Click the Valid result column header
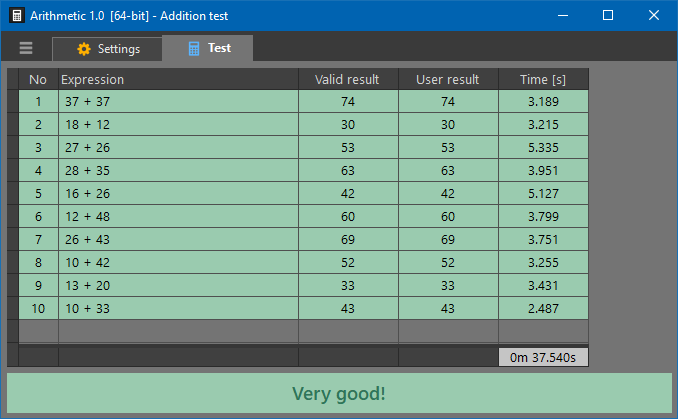The height and width of the screenshot is (419, 678). pos(348,79)
